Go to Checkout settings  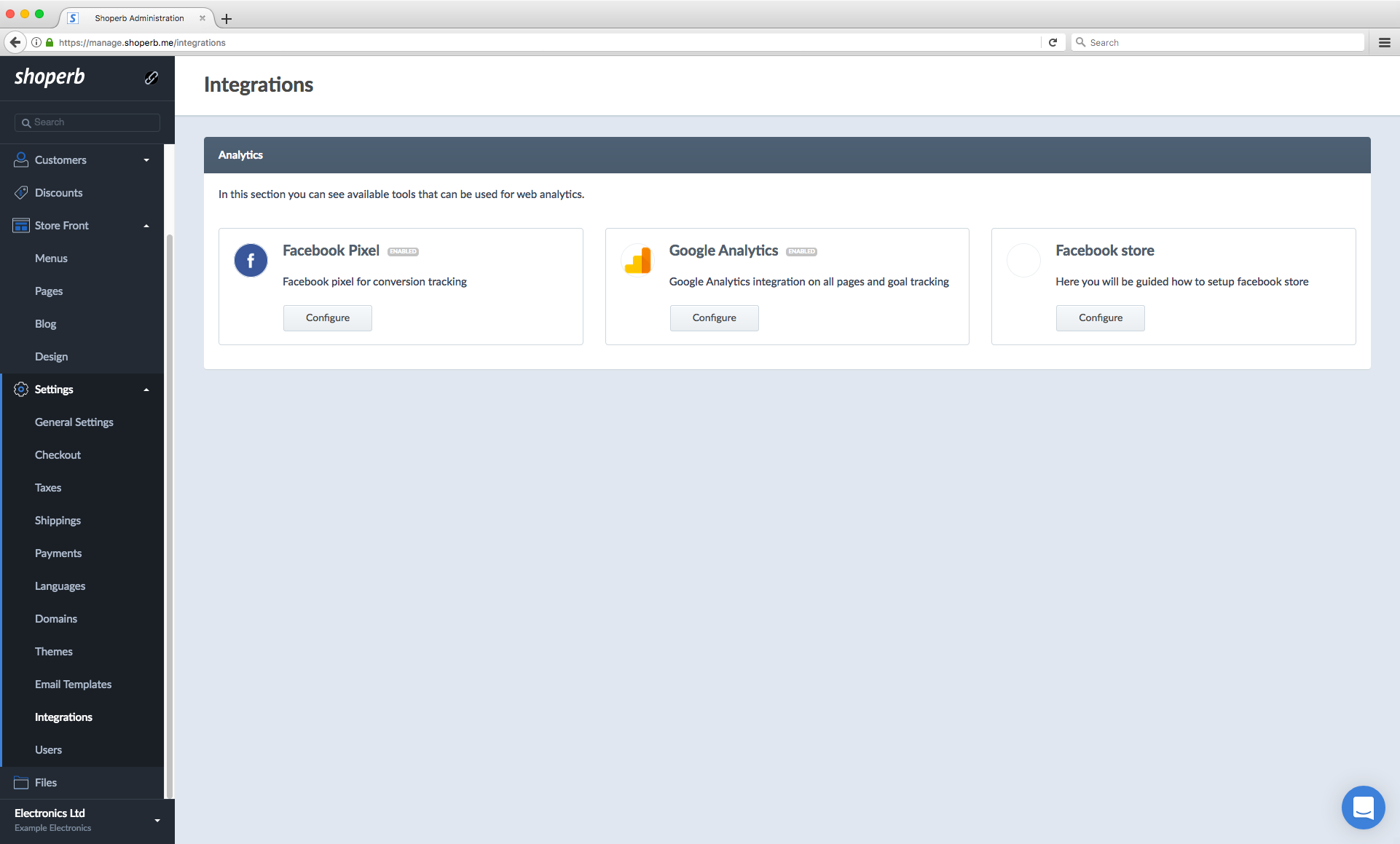(x=58, y=454)
